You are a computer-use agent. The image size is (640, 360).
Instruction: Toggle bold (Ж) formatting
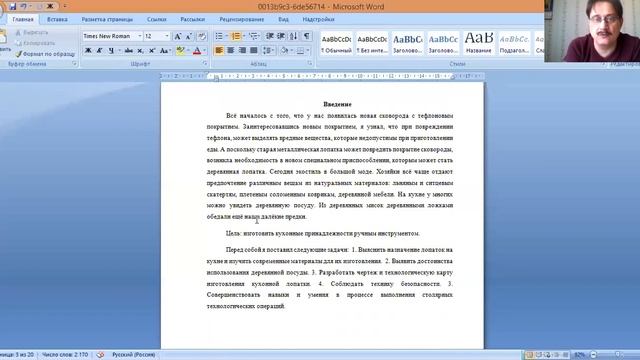coord(88,51)
